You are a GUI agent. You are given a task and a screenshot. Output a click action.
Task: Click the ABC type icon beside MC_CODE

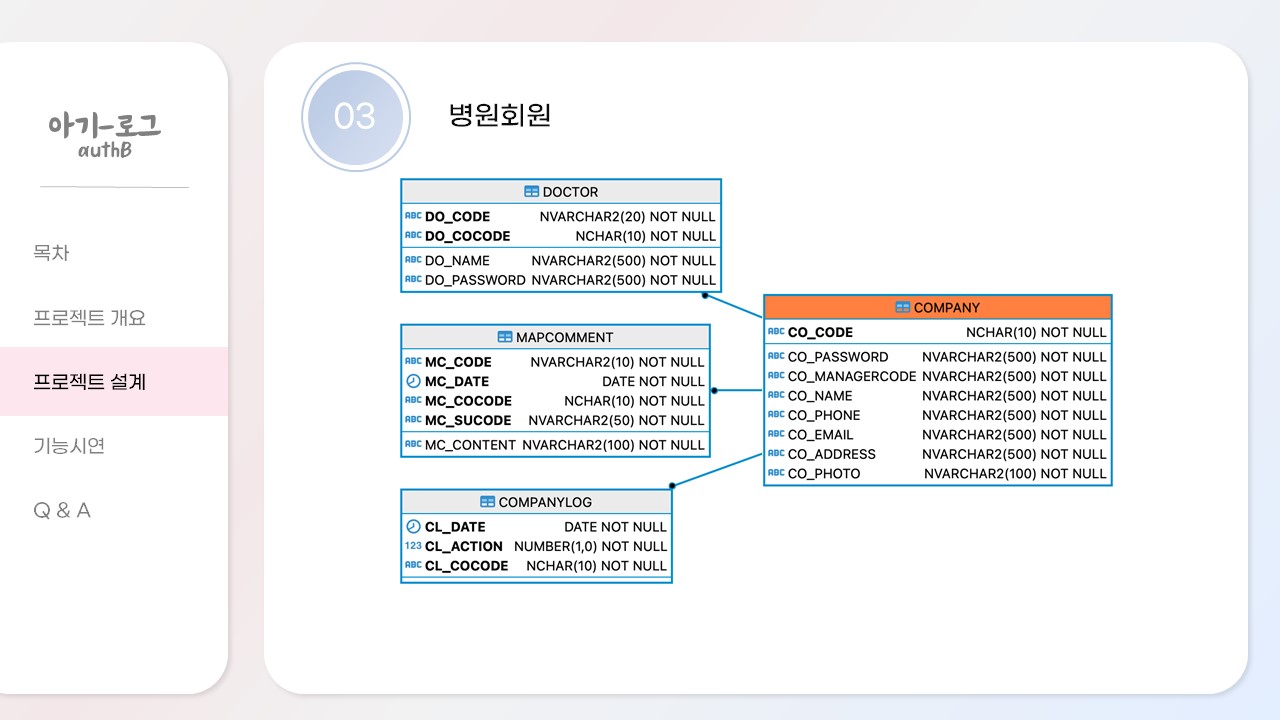tap(413, 362)
